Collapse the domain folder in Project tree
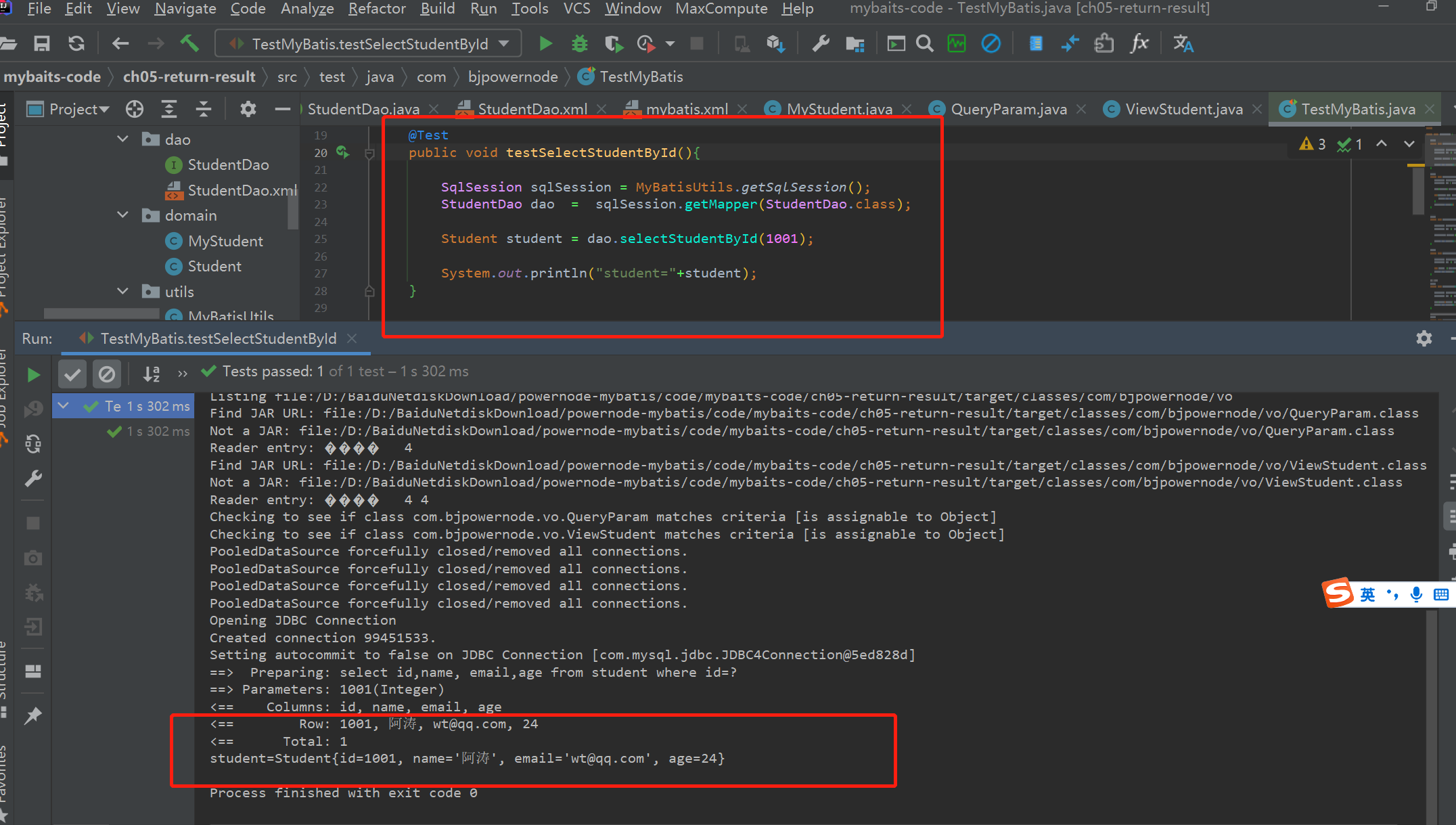Screen dimensions: 1456x825 (122, 215)
